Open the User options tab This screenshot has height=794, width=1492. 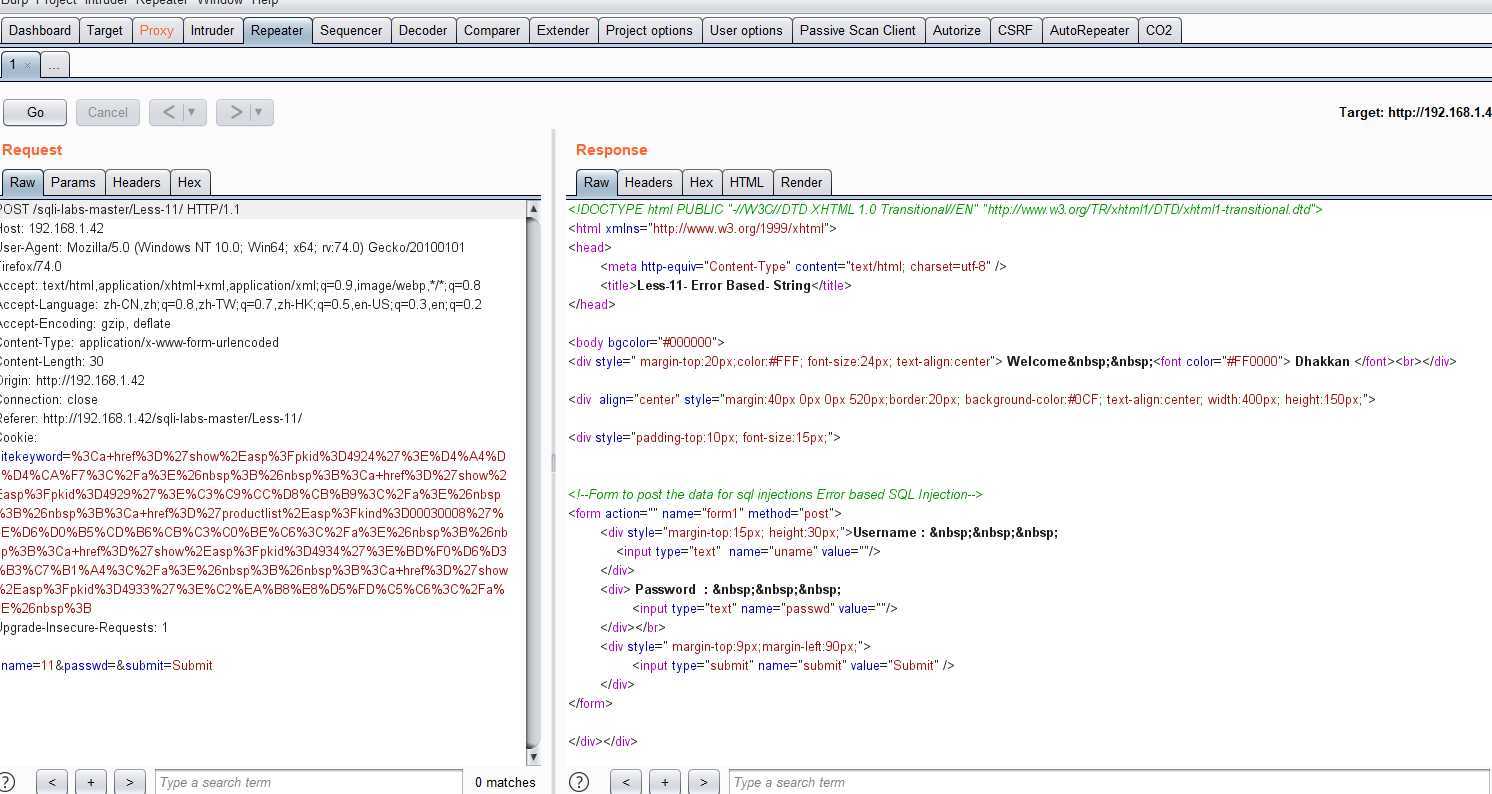[x=746, y=30]
